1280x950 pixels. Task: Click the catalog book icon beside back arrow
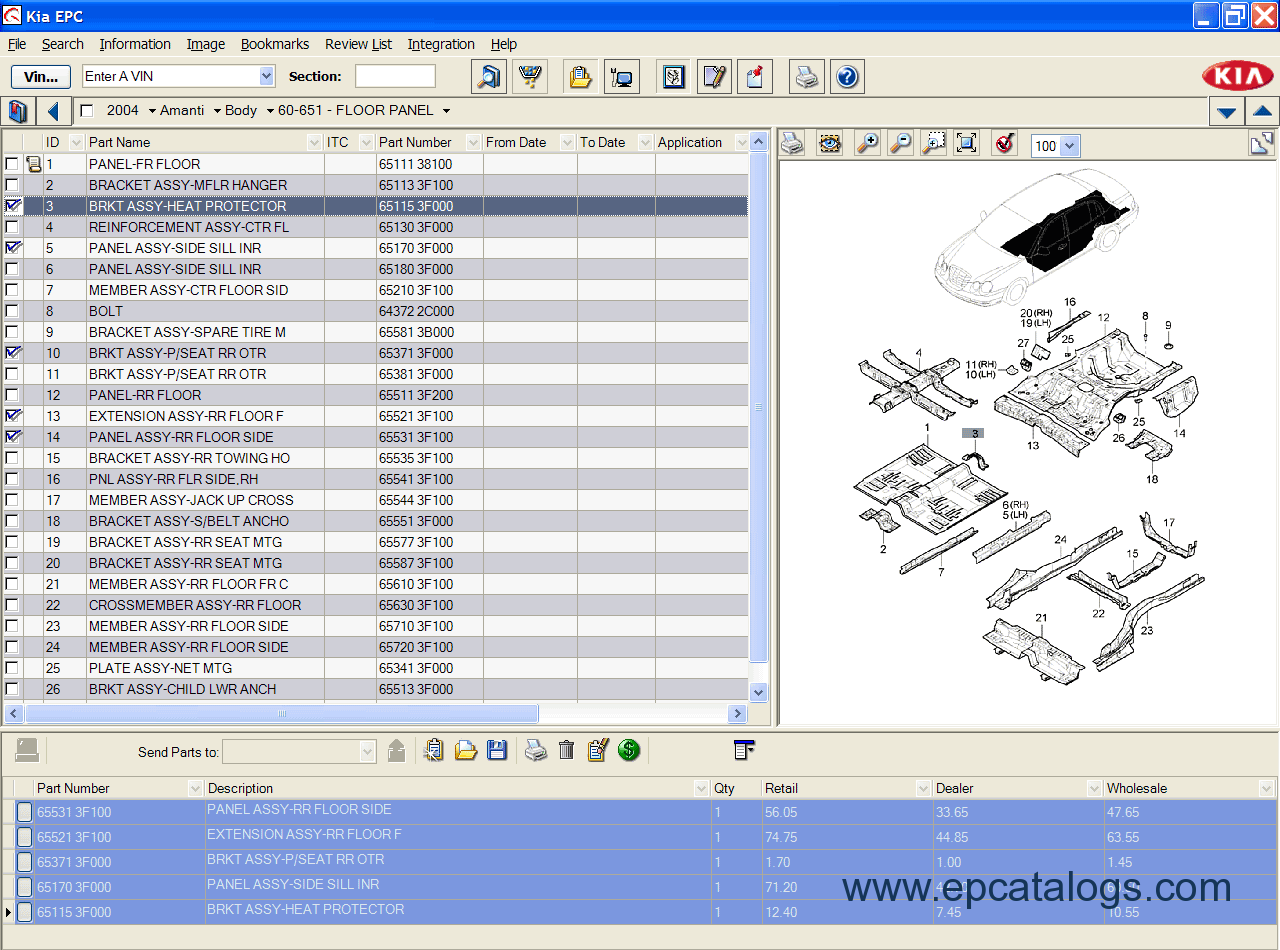click(18, 111)
